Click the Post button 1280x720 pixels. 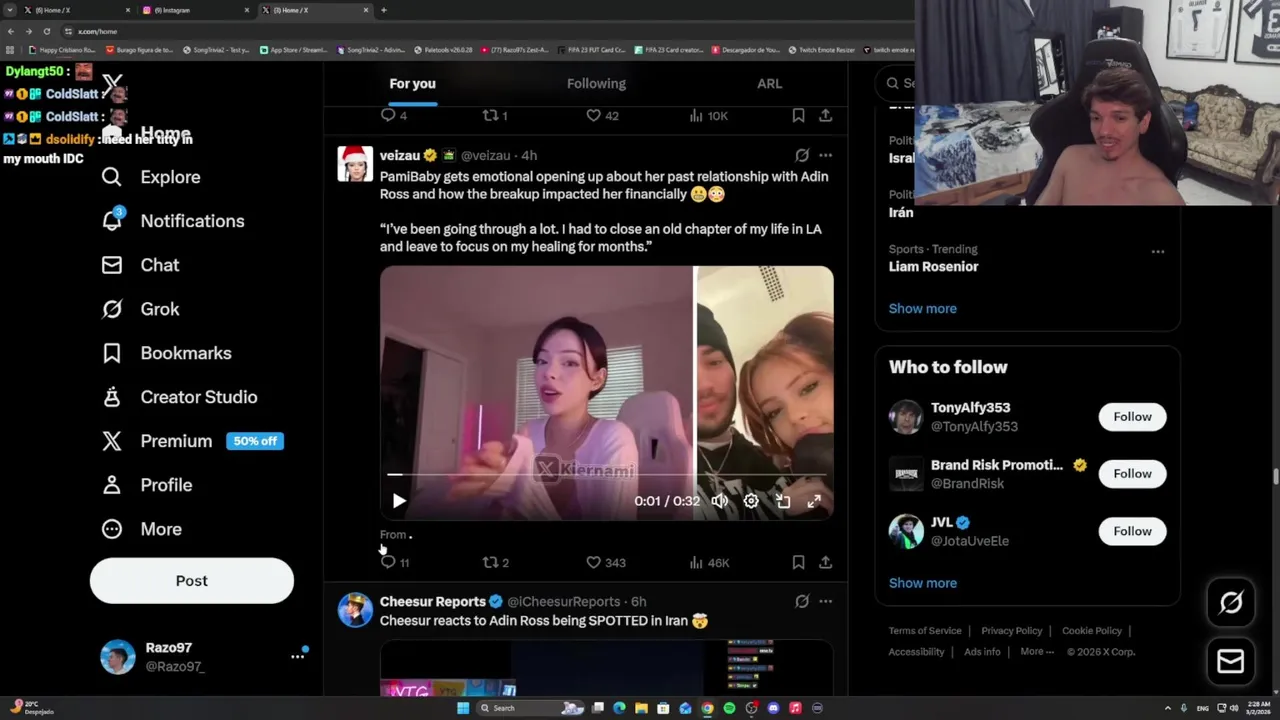click(x=191, y=580)
